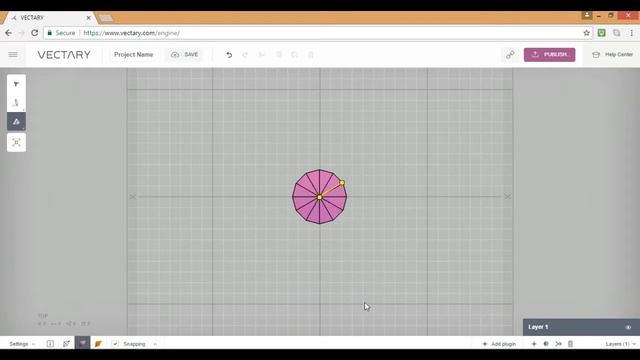640x360 pixels.
Task: Open the Help Center
Action: coord(613,55)
